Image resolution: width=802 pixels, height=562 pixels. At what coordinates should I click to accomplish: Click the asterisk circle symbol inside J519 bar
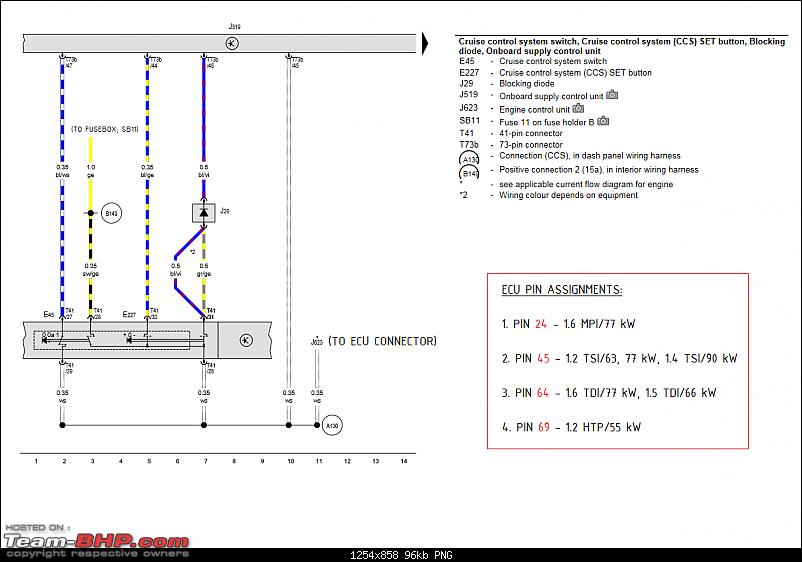[x=232, y=43]
